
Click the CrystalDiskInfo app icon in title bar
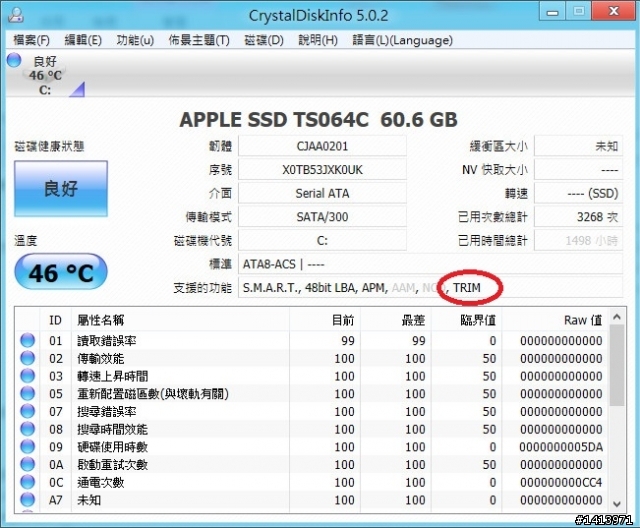(x=16, y=15)
